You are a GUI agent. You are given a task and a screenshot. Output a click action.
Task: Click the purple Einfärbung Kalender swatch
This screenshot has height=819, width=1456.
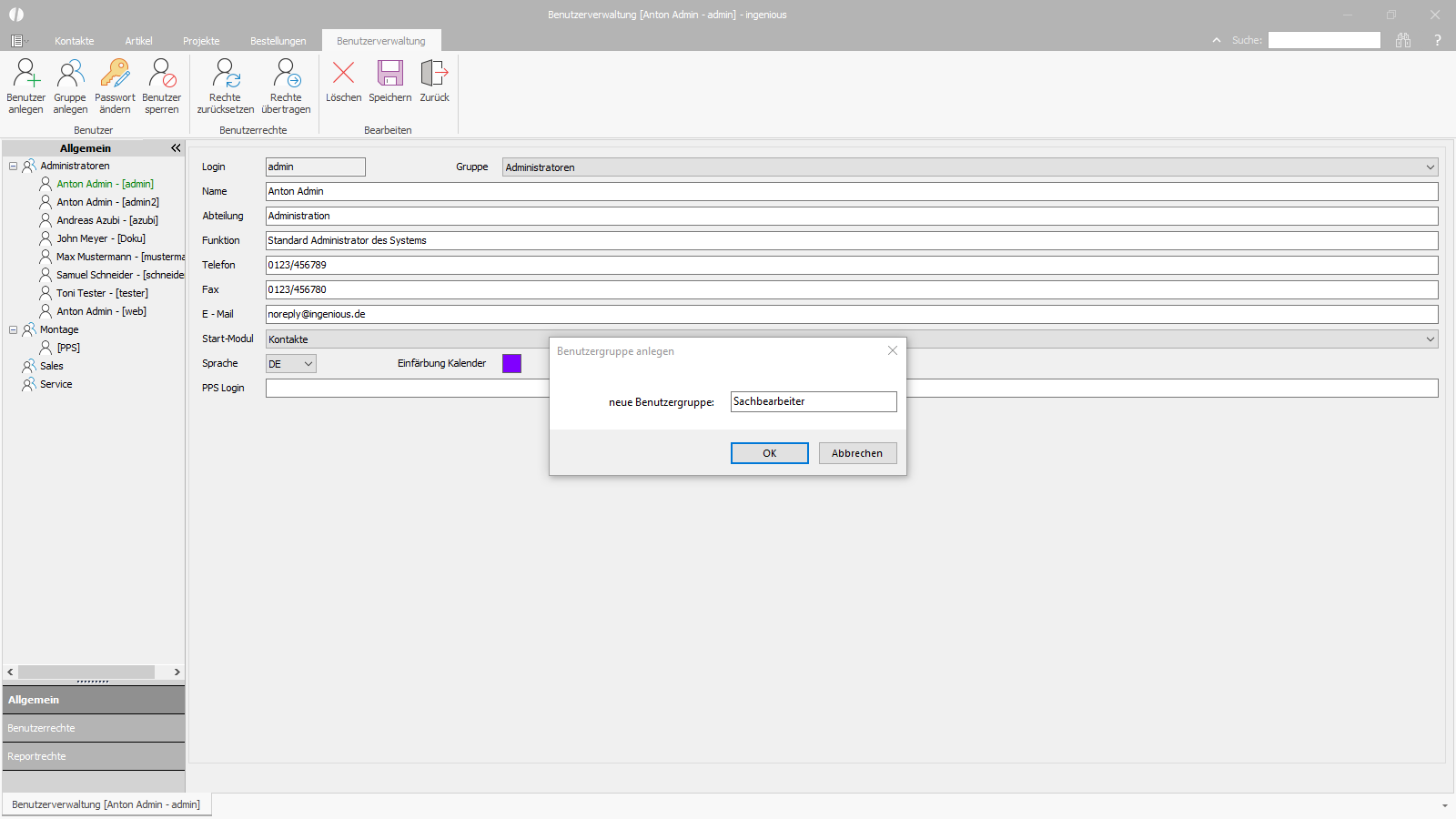click(x=512, y=363)
